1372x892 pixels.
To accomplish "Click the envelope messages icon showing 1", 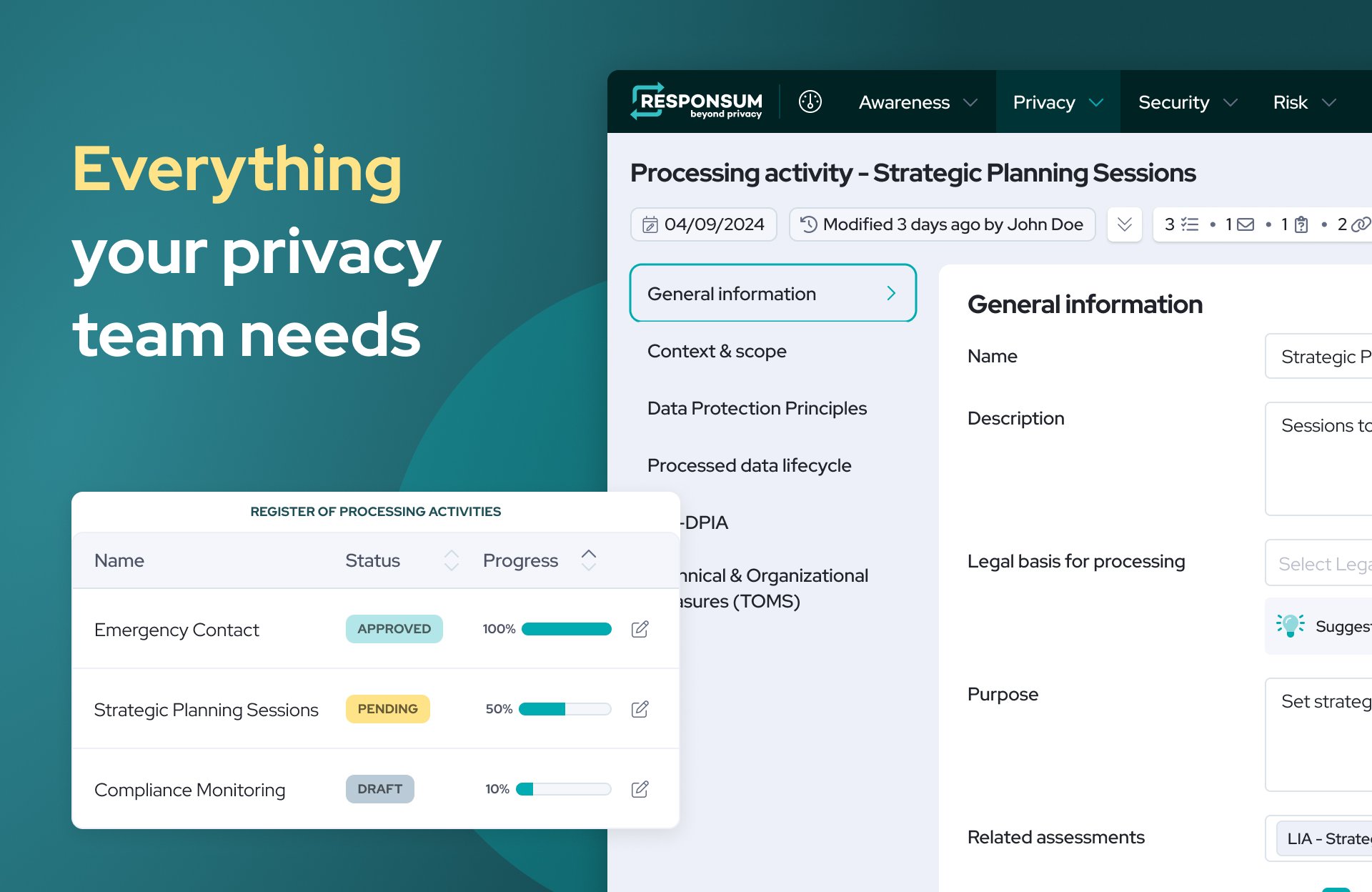I will click(1246, 224).
